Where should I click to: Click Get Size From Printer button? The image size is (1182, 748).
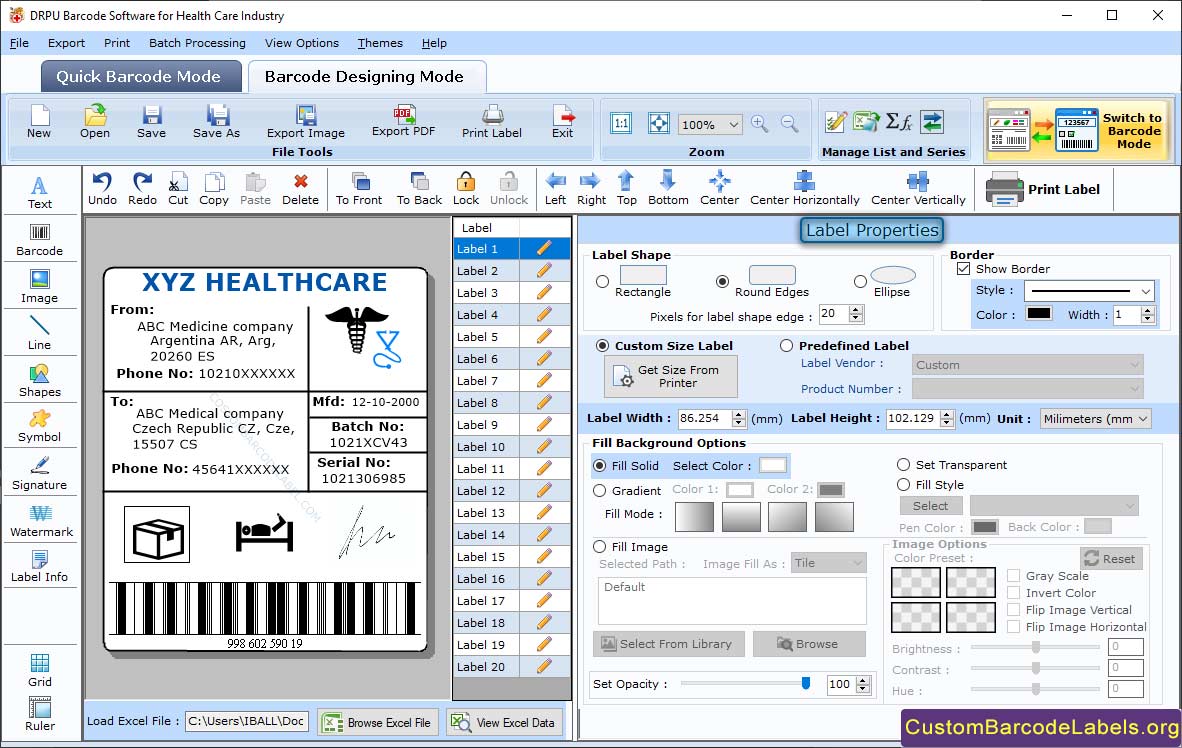pyautogui.click(x=670, y=376)
